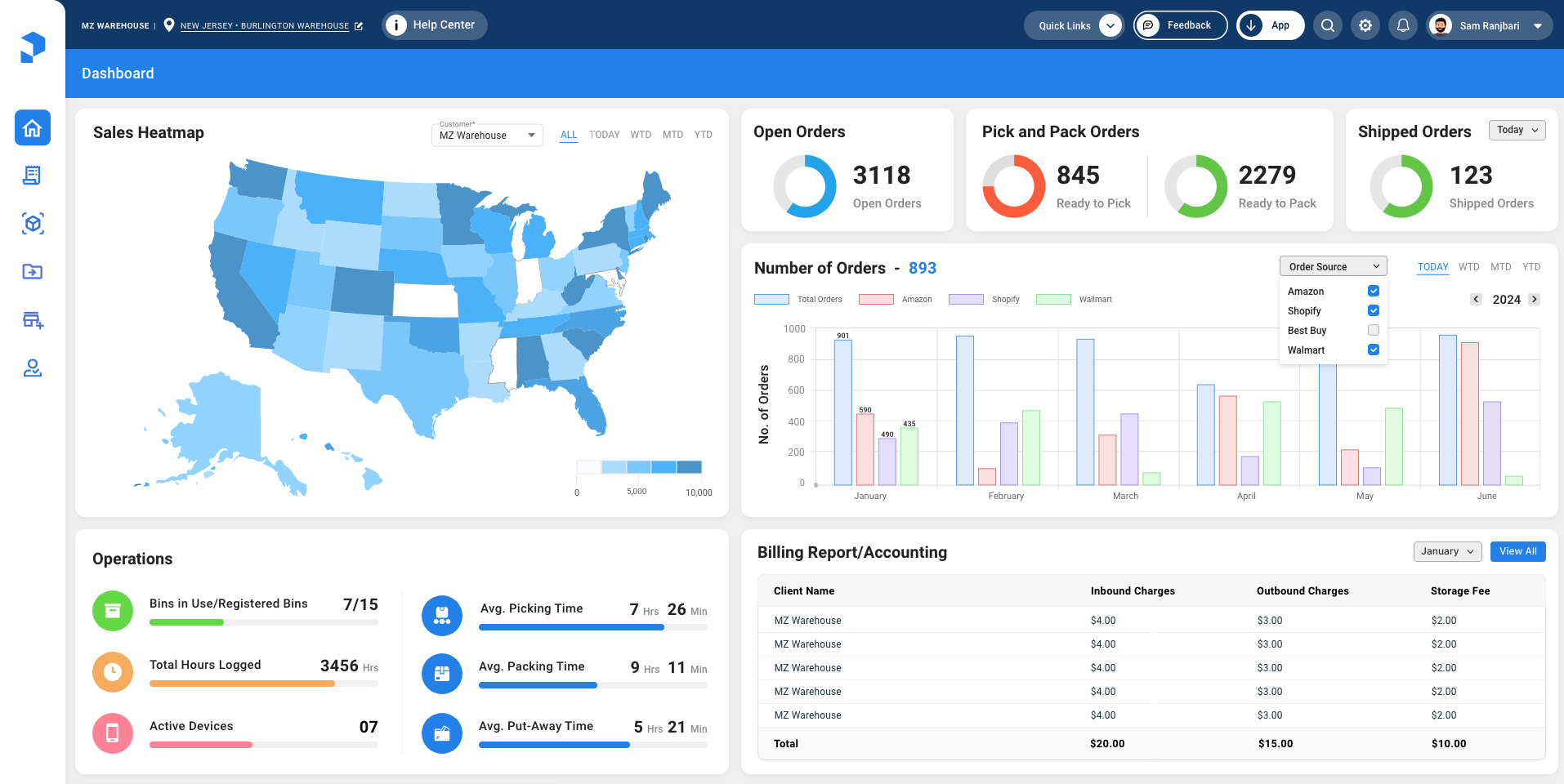
Task: Click the Avg. Picking Time progress bar
Action: coord(593,627)
